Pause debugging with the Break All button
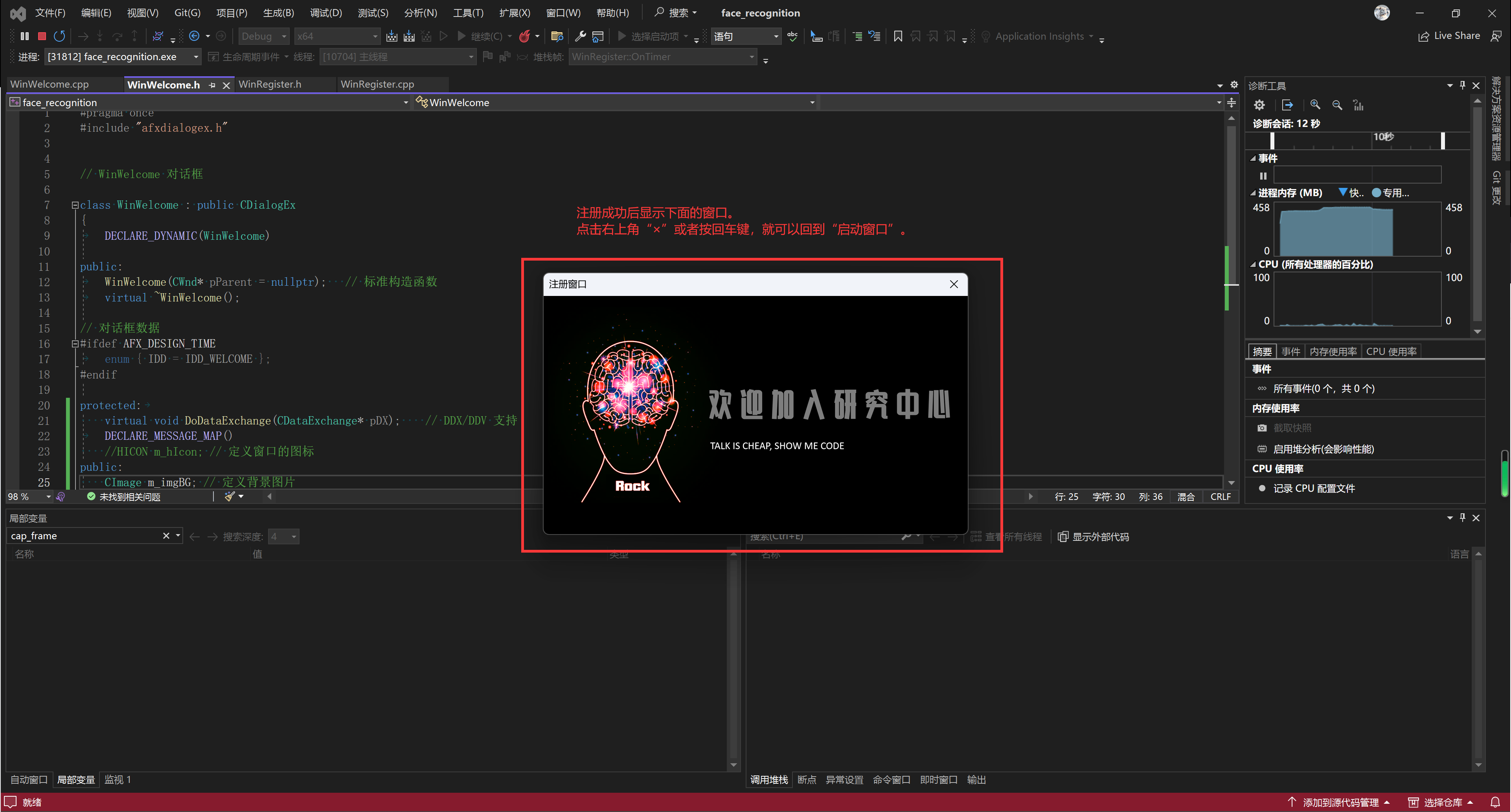The width and height of the screenshot is (1511, 812). tap(24, 37)
